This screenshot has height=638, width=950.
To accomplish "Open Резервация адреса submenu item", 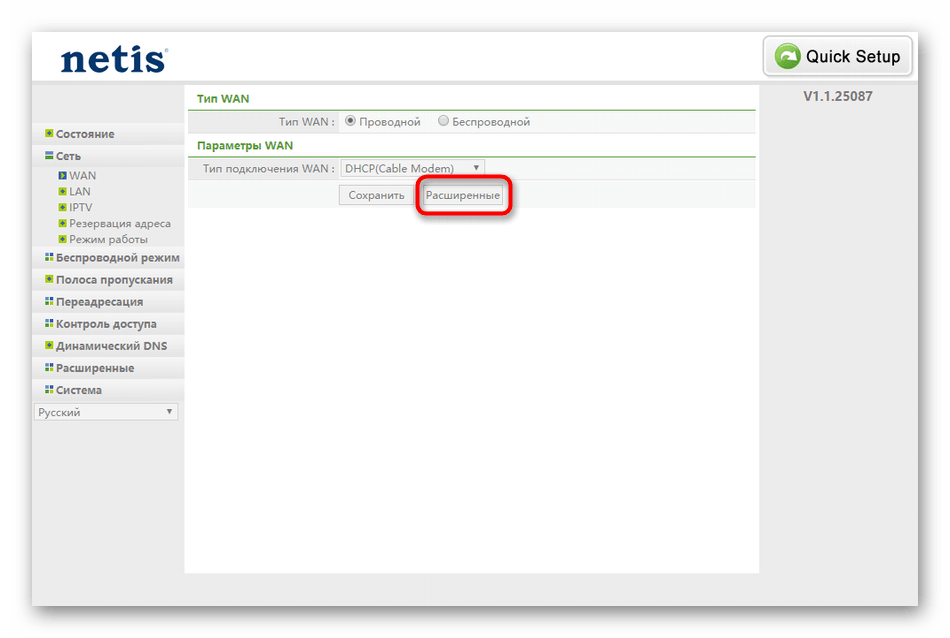I will [x=120, y=224].
